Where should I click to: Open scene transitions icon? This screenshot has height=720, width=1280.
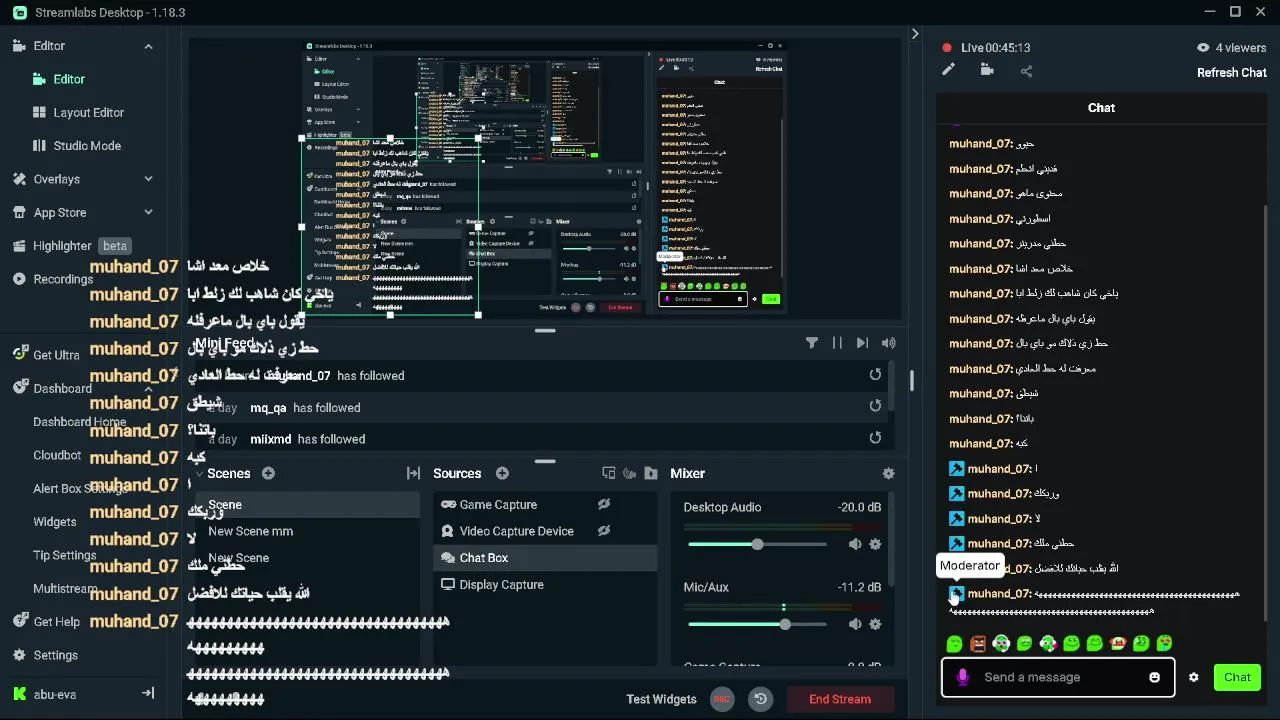pos(413,474)
